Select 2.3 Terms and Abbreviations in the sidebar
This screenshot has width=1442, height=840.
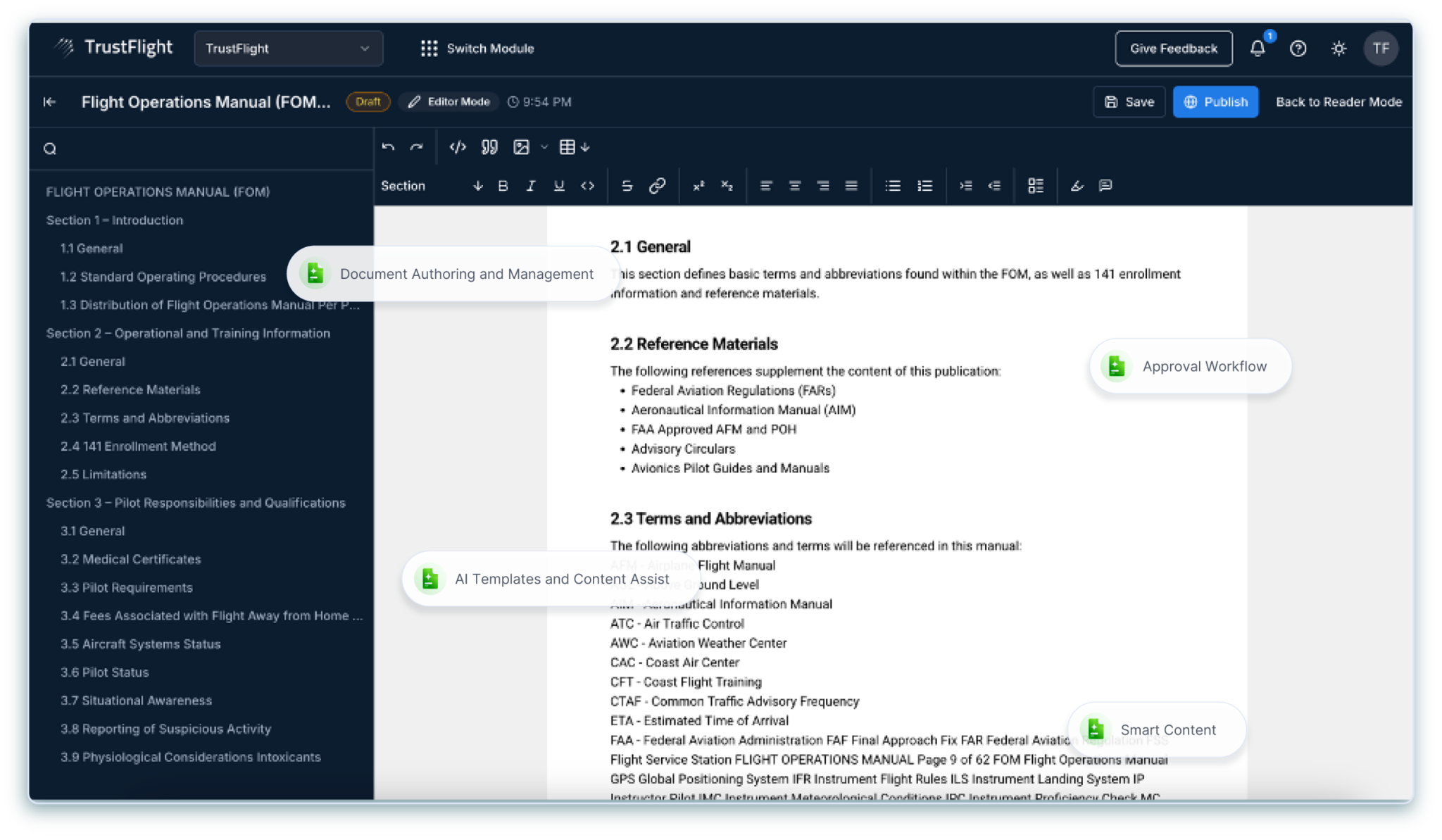144,418
